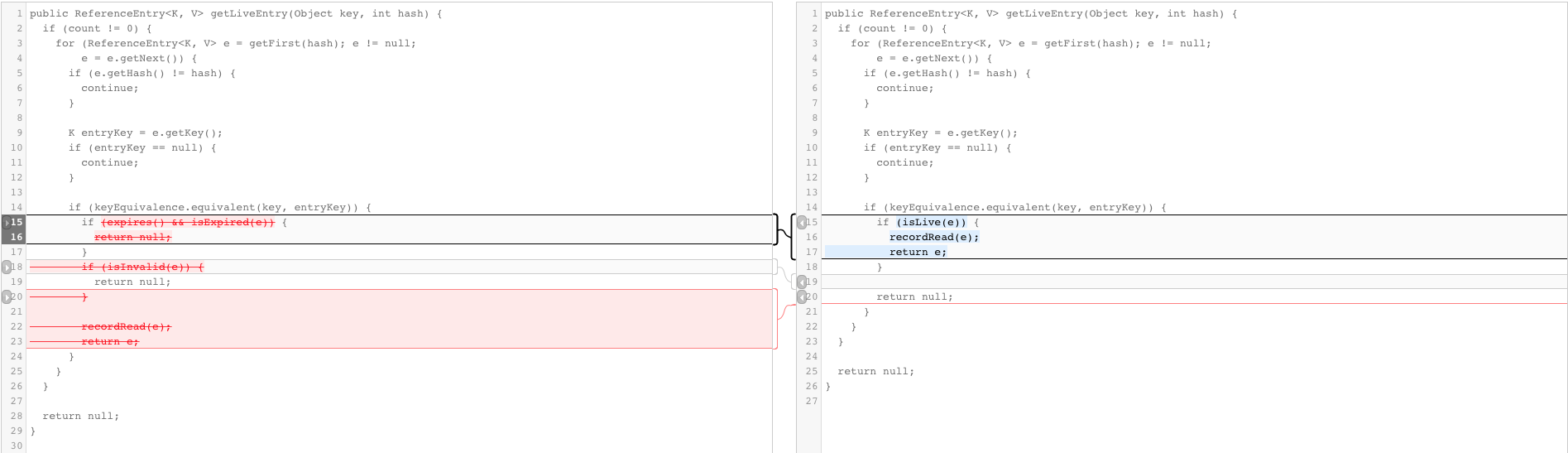1568x453 pixels.
Task: Click added 'recordRead(e);' line in right pane
Action: pyautogui.click(x=933, y=238)
